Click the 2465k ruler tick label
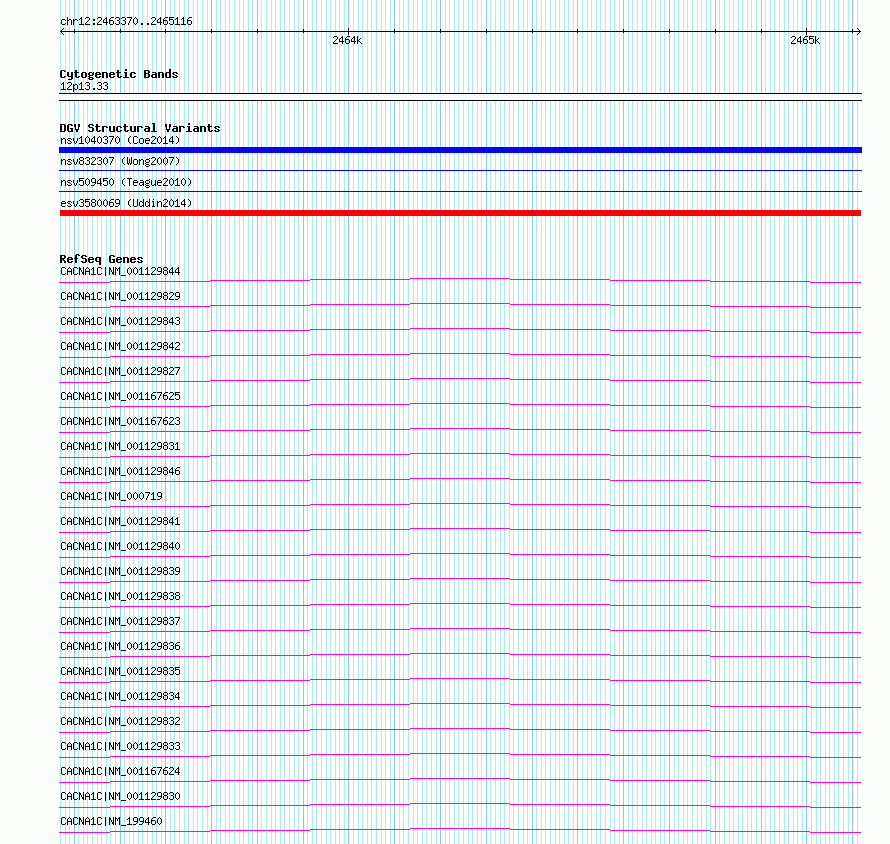890x844 pixels. tap(805, 40)
